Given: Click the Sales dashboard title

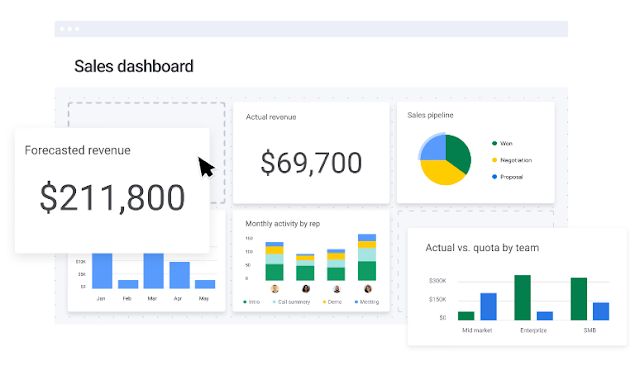Looking at the screenshot, I should 134,67.
